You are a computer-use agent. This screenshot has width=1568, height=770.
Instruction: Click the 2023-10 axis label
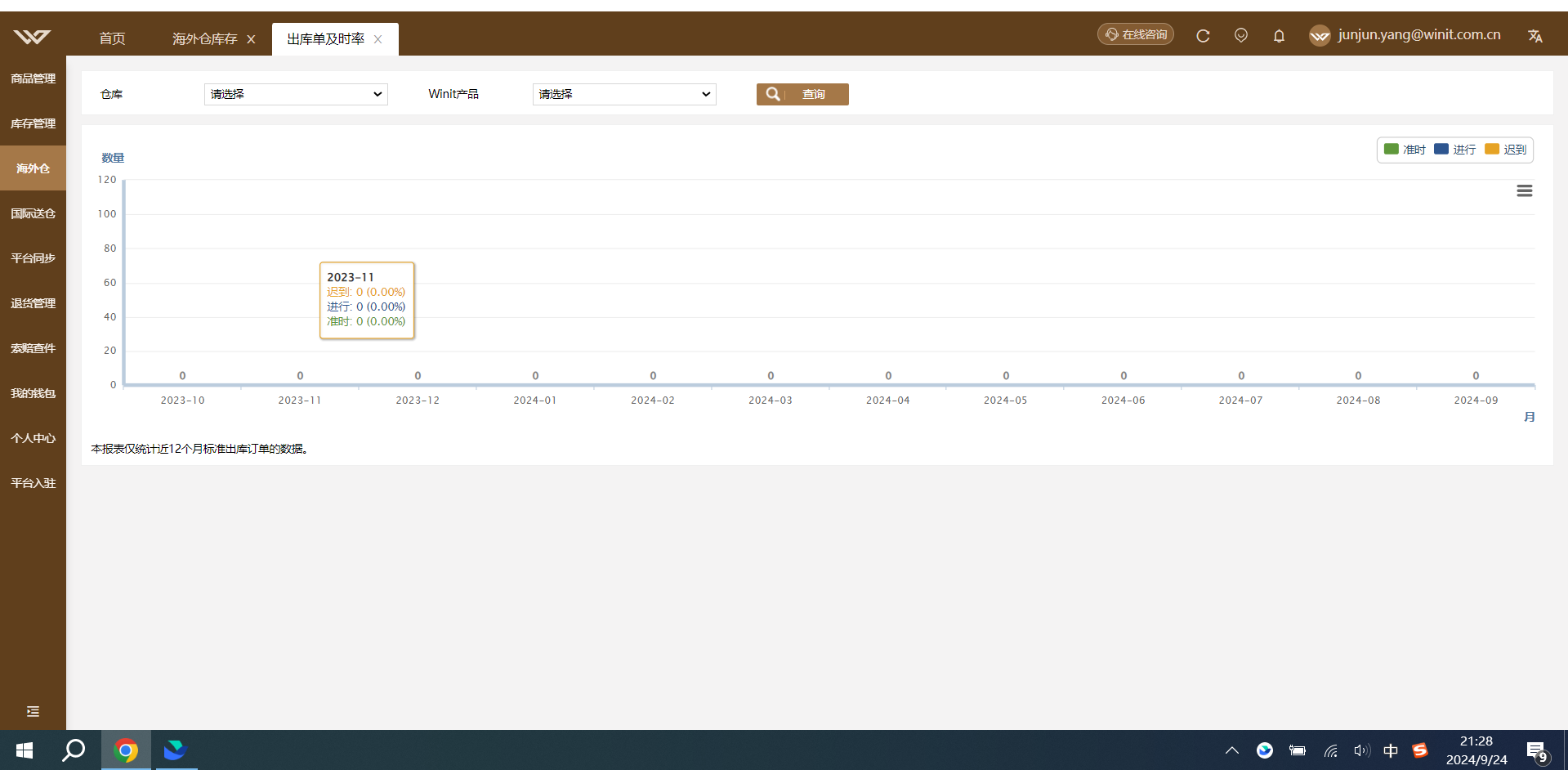click(182, 401)
